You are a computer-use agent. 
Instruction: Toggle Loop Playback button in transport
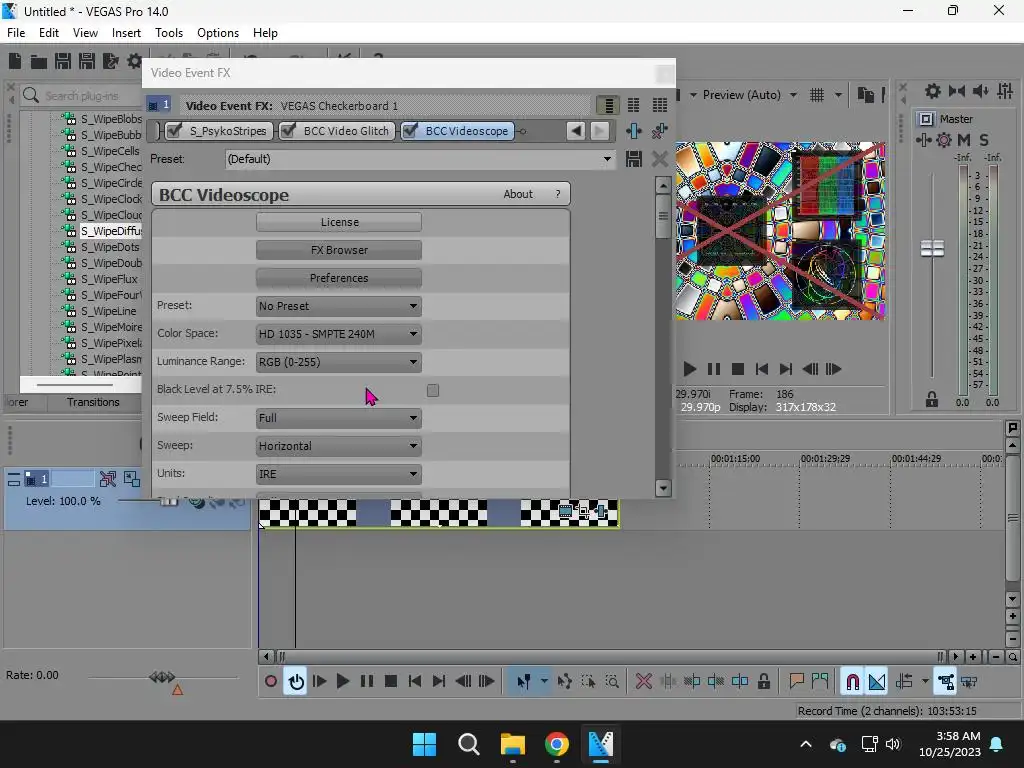click(x=296, y=681)
